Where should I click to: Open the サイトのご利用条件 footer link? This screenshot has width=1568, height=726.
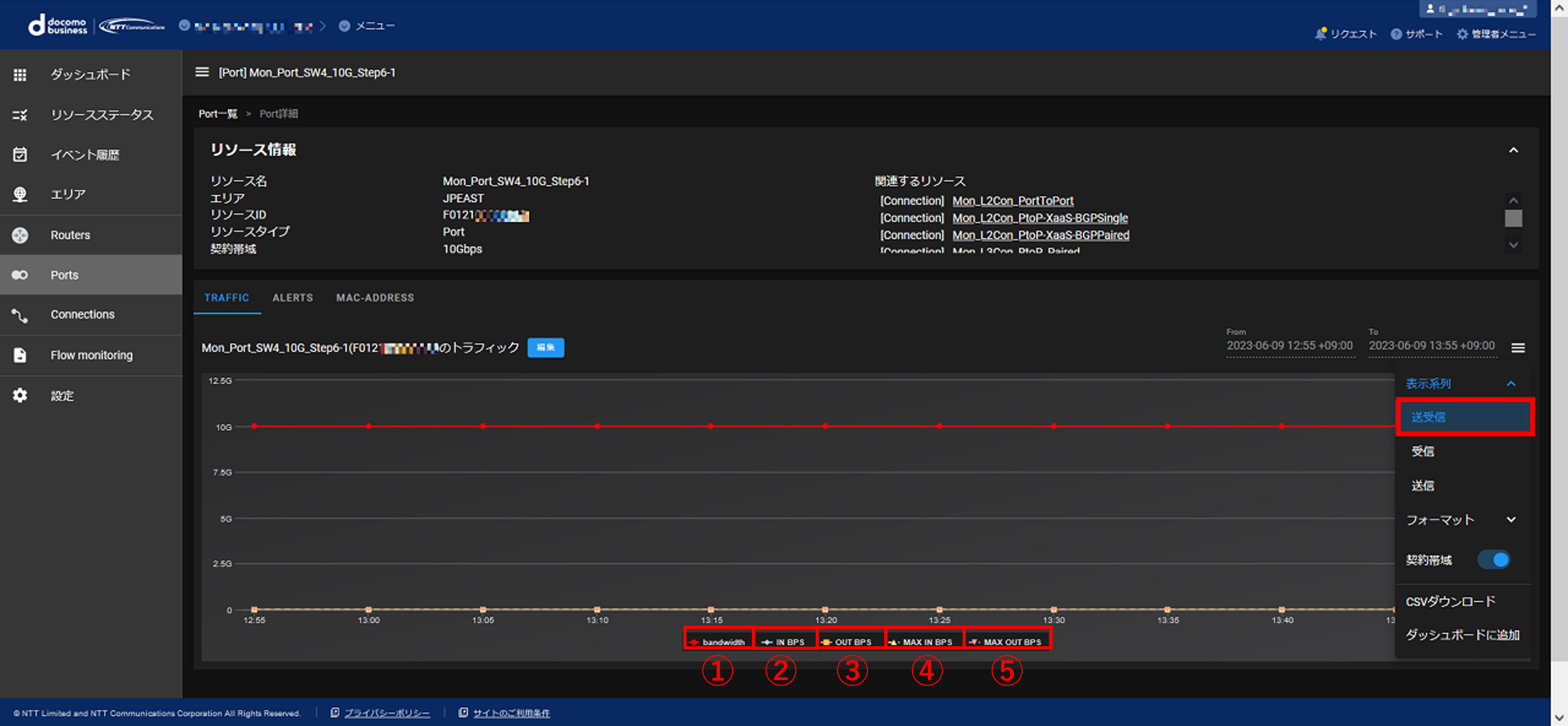pos(511,713)
